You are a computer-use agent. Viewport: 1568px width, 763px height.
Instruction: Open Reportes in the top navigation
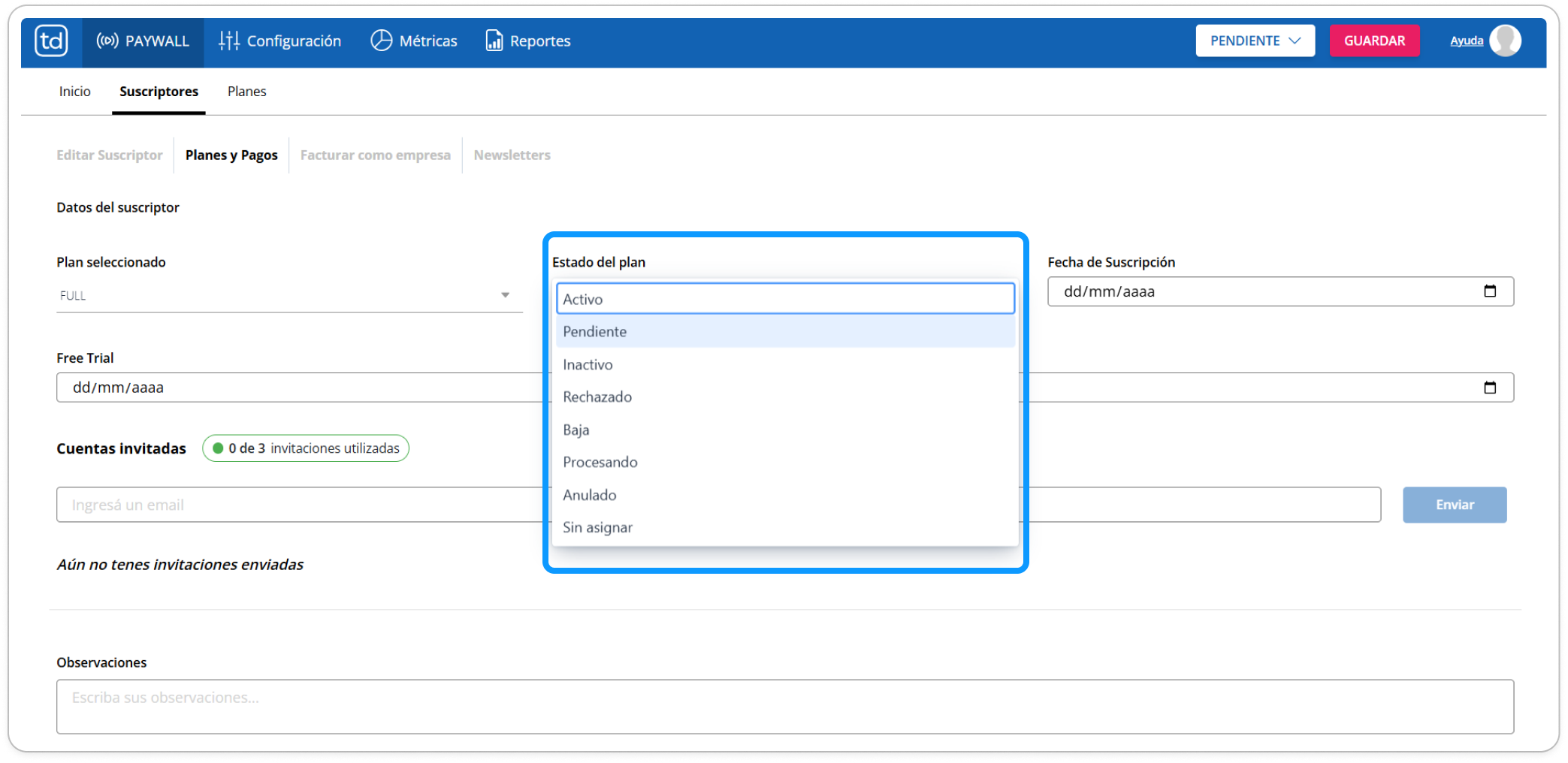[x=528, y=41]
